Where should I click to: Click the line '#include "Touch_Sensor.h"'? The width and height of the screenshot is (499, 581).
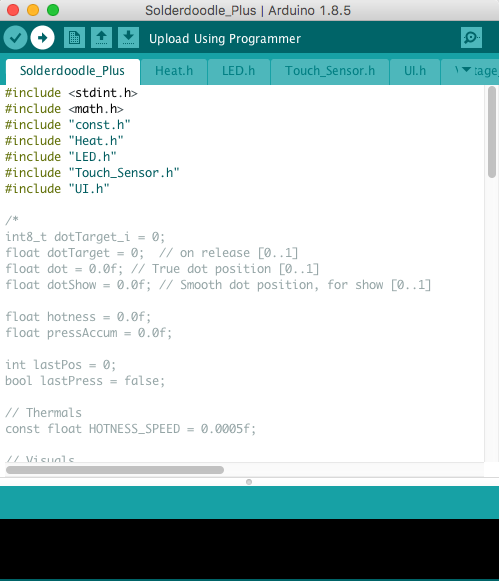92,173
